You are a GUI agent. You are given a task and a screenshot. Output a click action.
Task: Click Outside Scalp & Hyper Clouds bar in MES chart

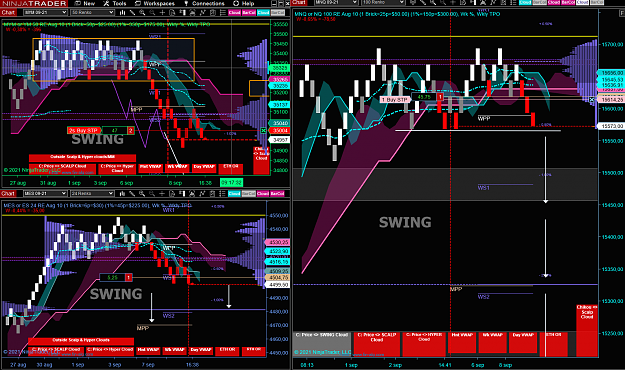pos(81,340)
